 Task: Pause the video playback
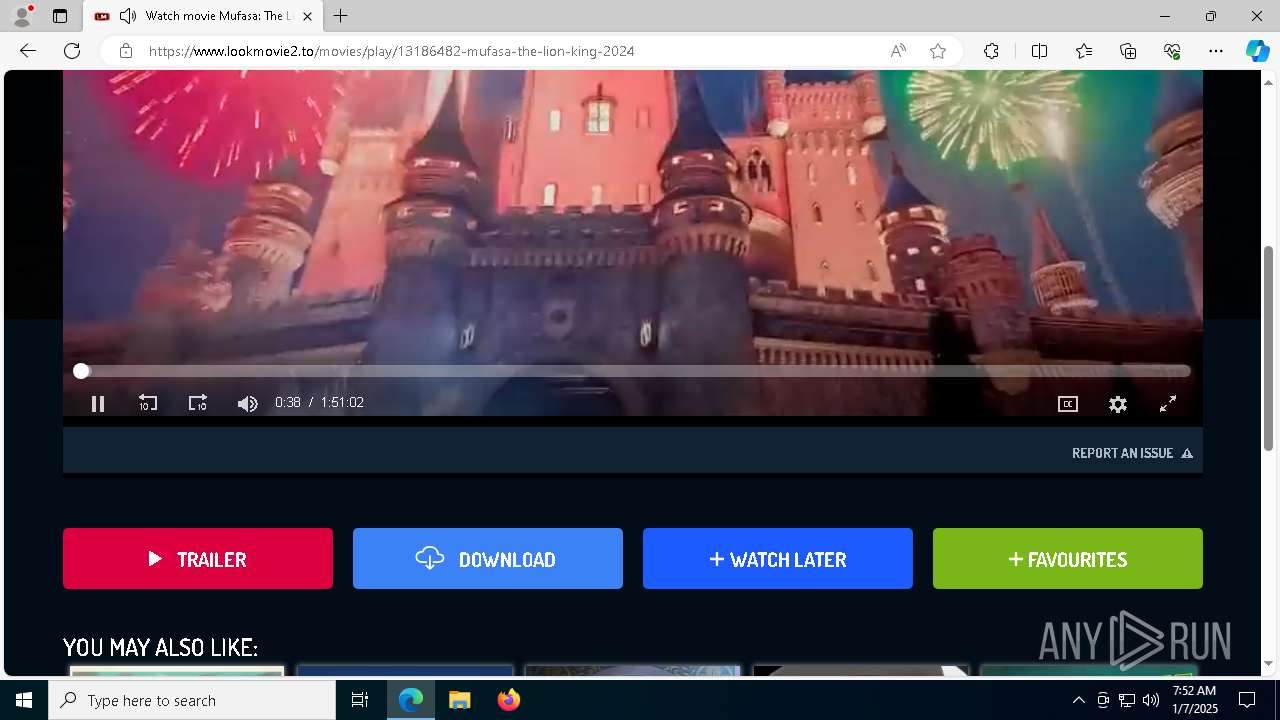(x=98, y=404)
